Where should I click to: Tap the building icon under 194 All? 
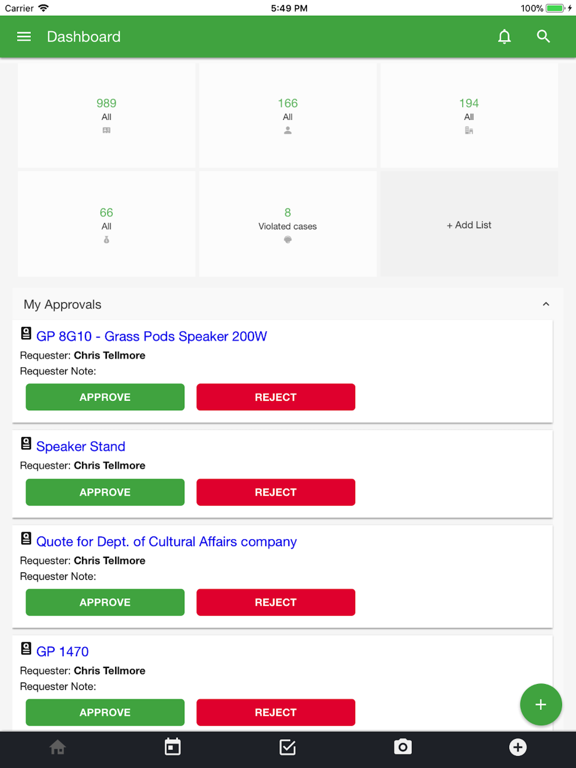coord(469,130)
